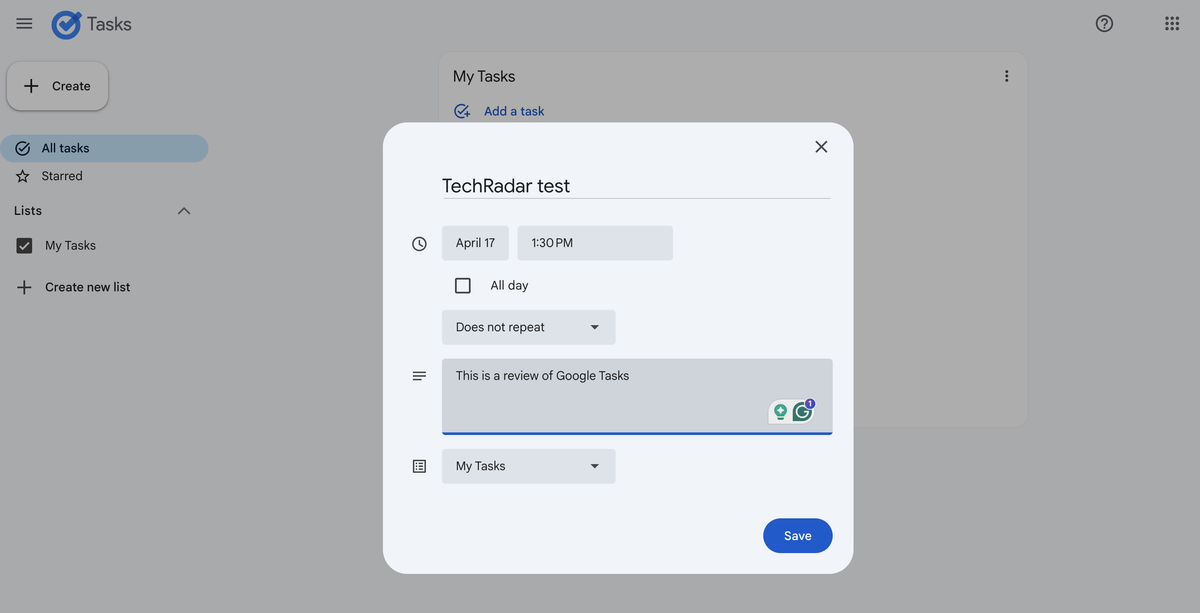Screen dimensions: 1200x613
Task: Click the blue Save button
Action: pos(797,536)
